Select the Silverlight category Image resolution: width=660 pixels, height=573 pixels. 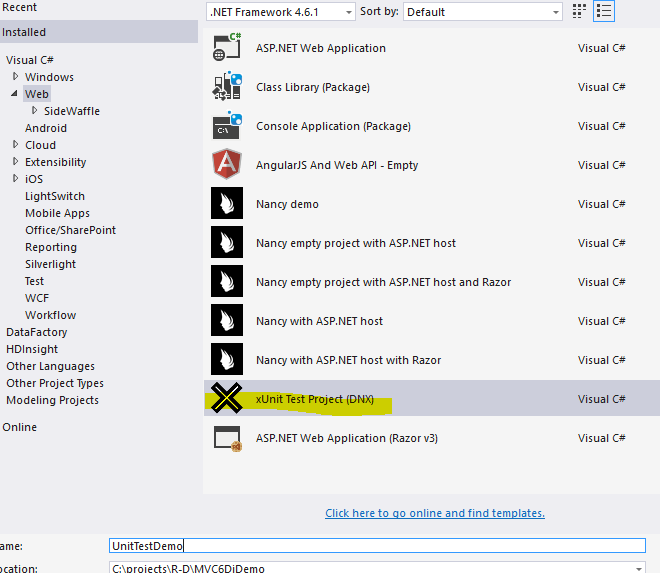[x=51, y=264]
